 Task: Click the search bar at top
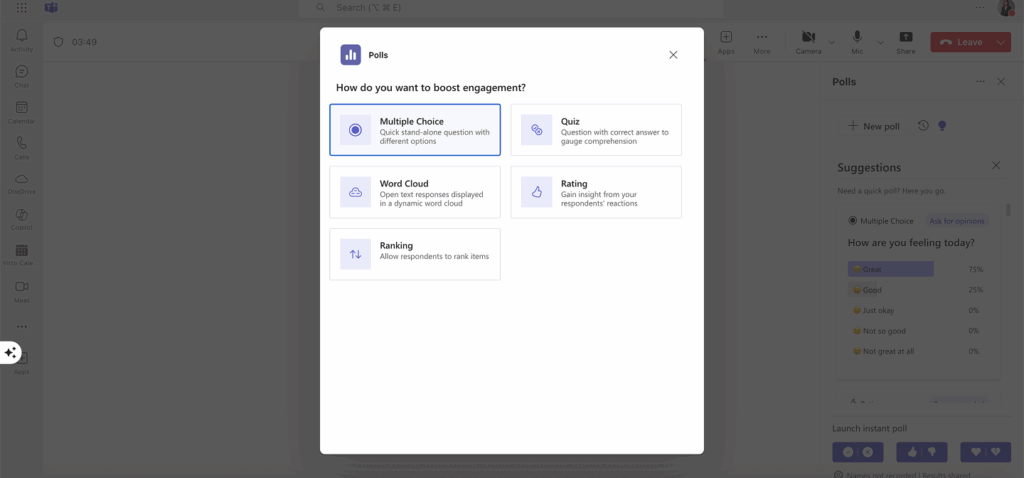point(500,8)
